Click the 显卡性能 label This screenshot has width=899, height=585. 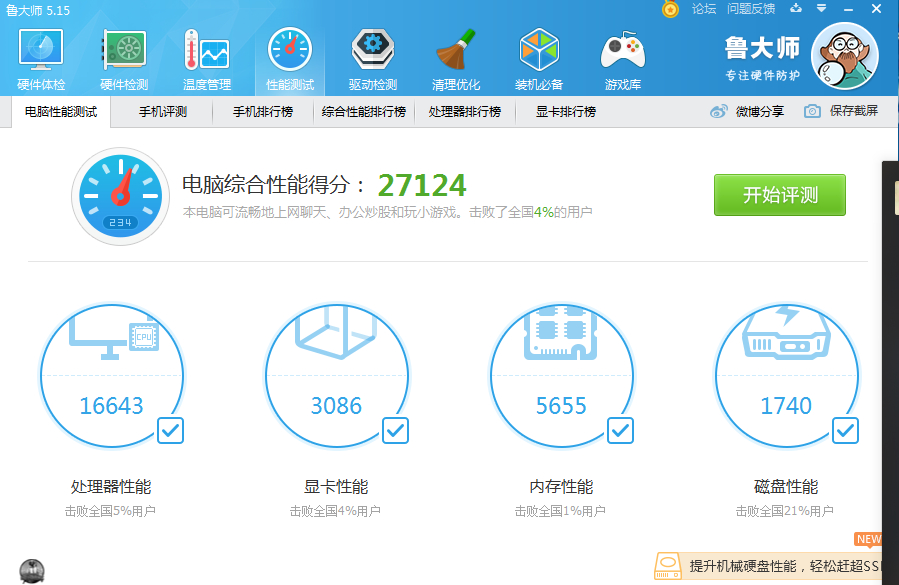tap(336, 487)
